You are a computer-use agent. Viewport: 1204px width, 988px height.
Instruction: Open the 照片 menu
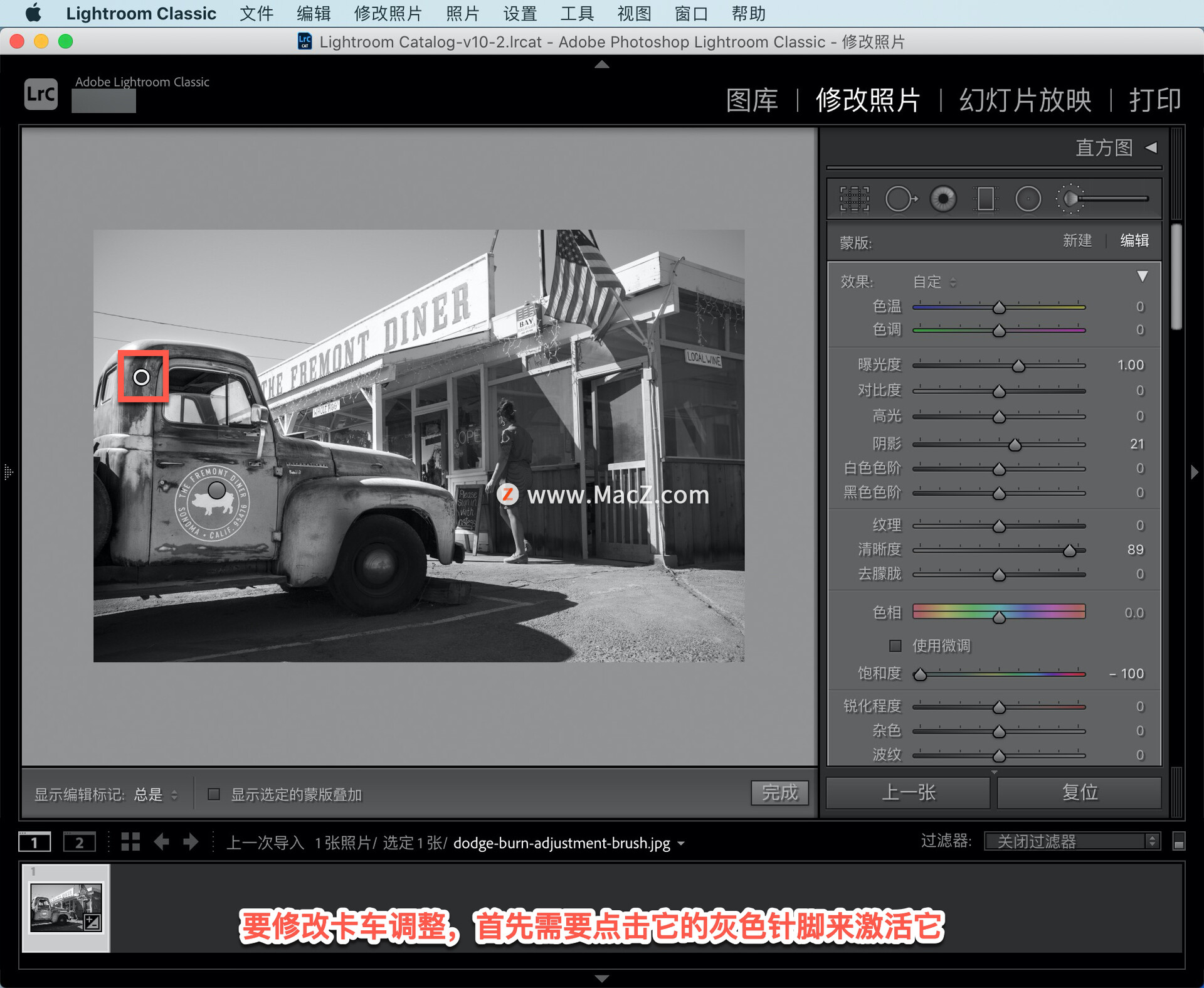pos(463,13)
